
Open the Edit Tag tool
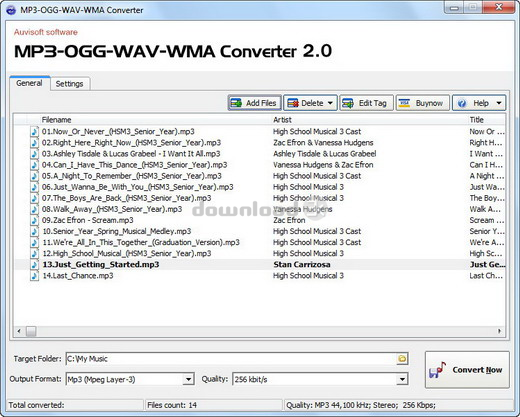tap(366, 103)
